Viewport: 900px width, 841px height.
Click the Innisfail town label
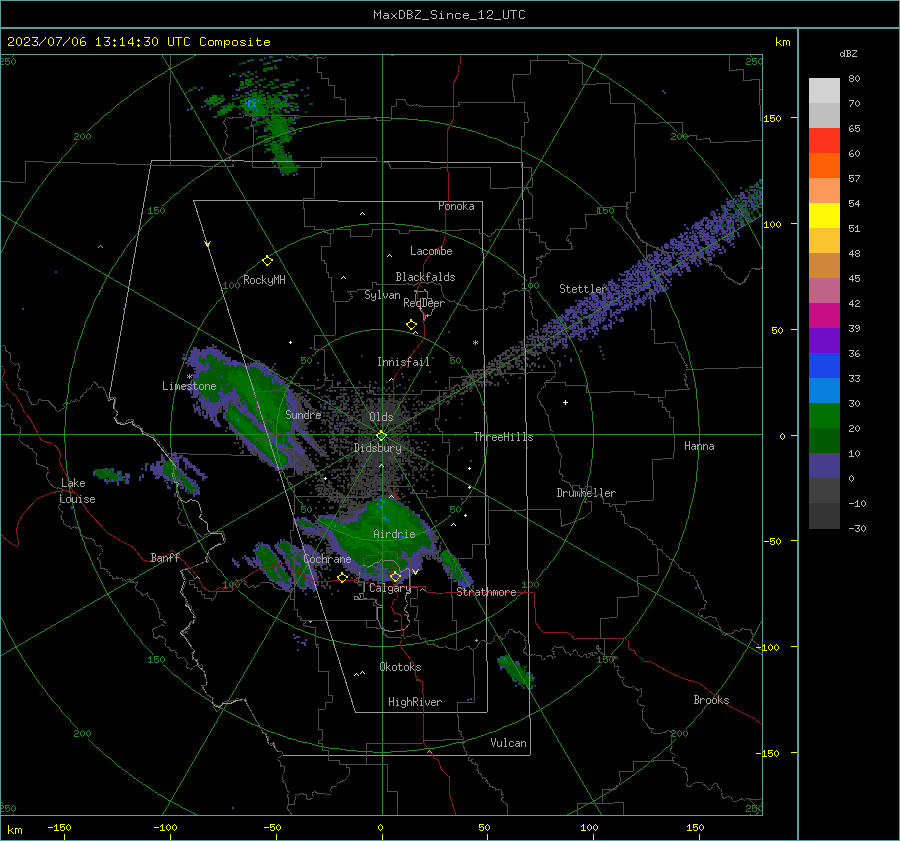pos(403,362)
